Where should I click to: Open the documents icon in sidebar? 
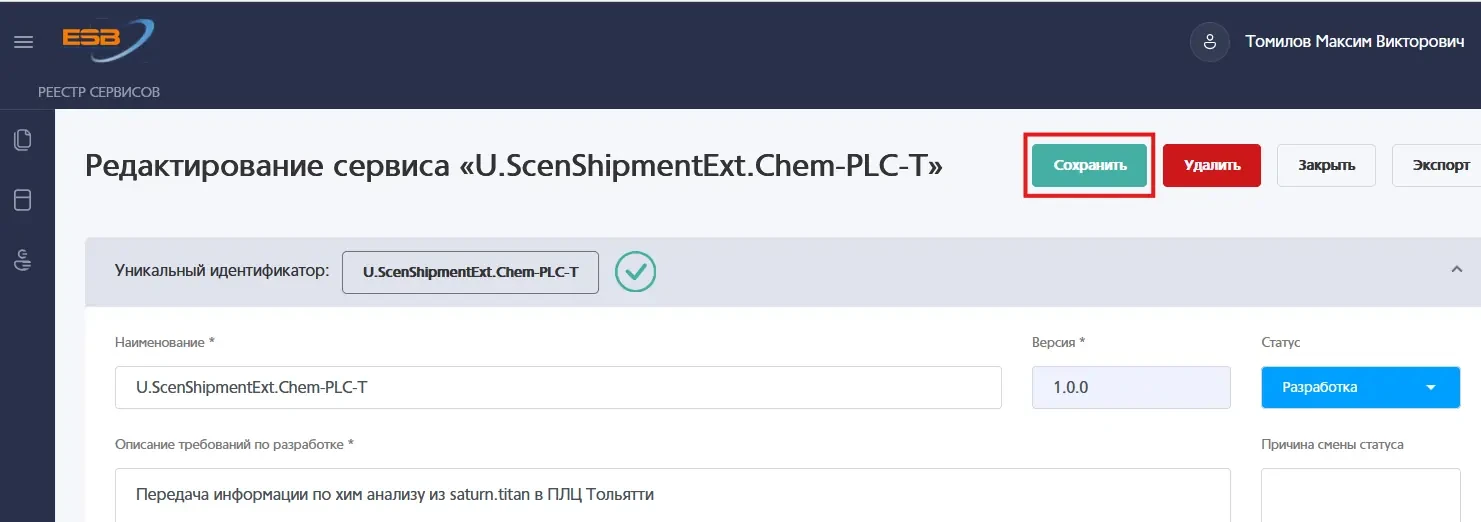tap(22, 140)
